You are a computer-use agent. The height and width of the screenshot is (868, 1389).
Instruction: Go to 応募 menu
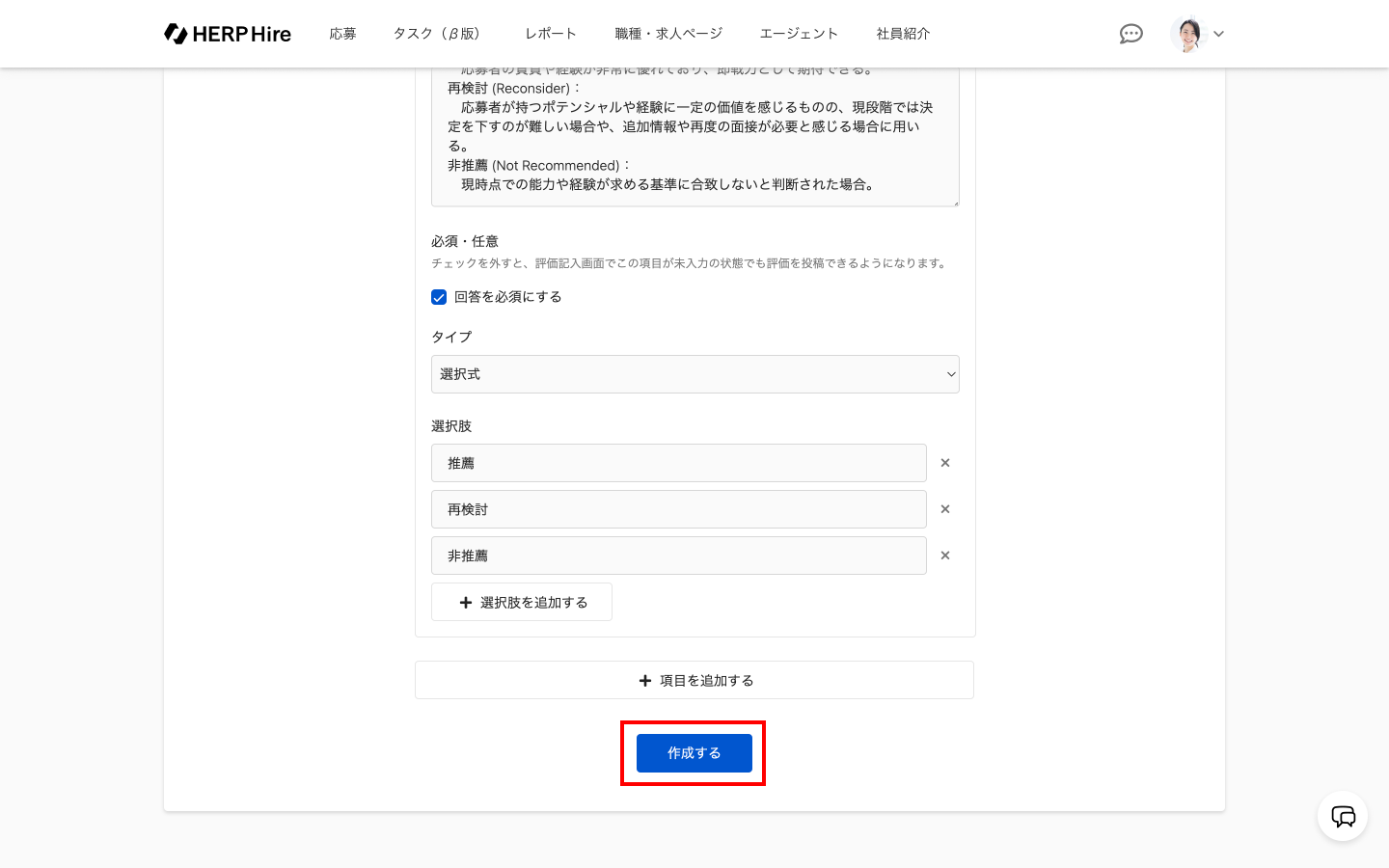pos(342,34)
